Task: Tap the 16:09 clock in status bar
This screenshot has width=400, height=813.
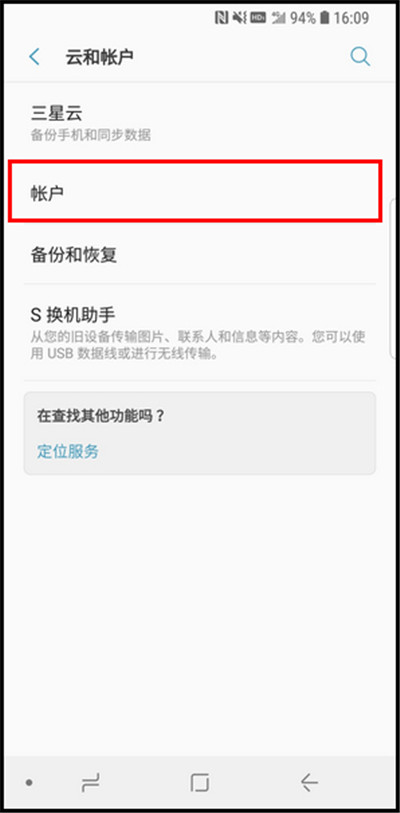Action: tap(351, 18)
